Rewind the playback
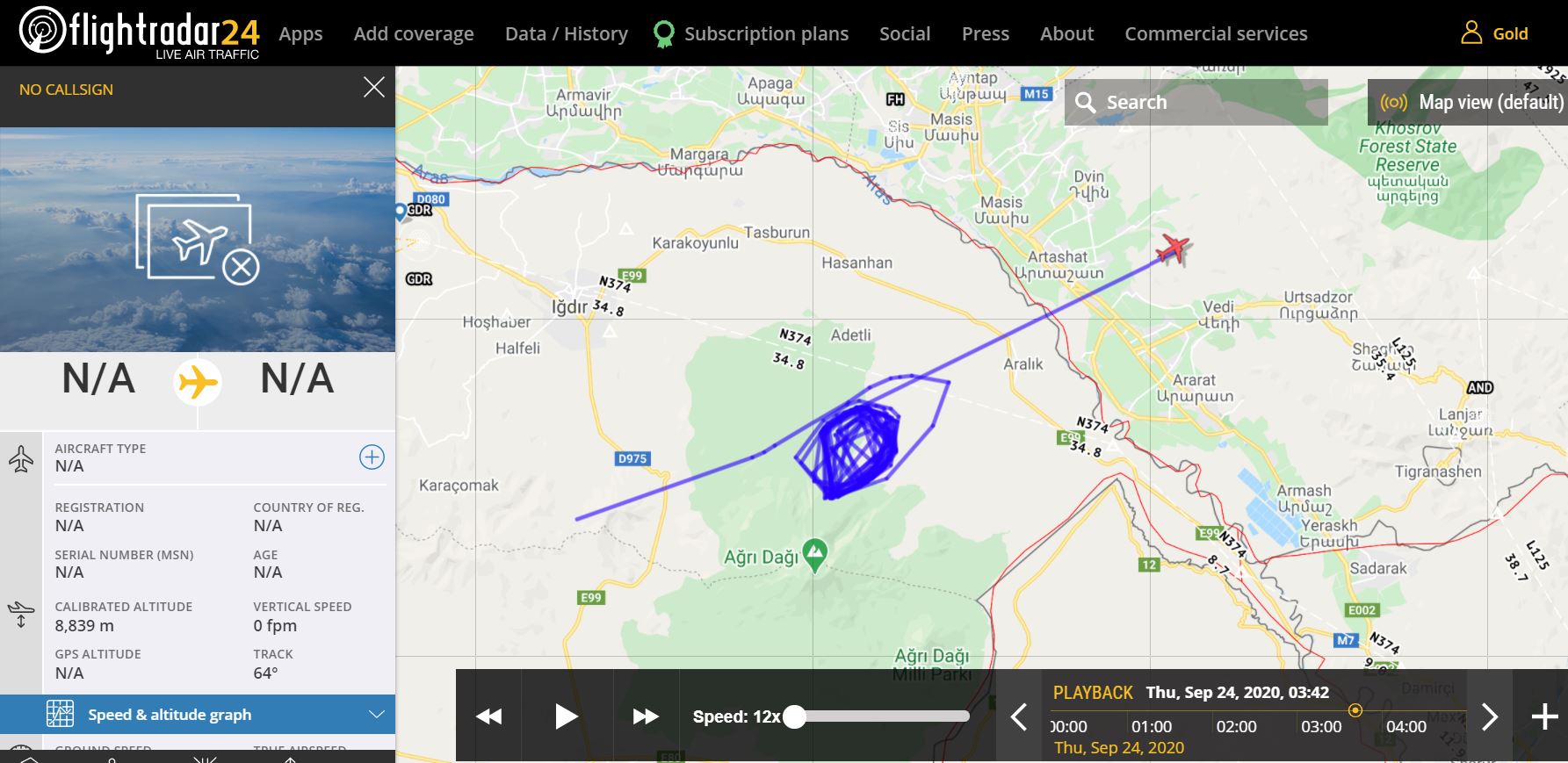The height and width of the screenshot is (763, 1568). (488, 716)
